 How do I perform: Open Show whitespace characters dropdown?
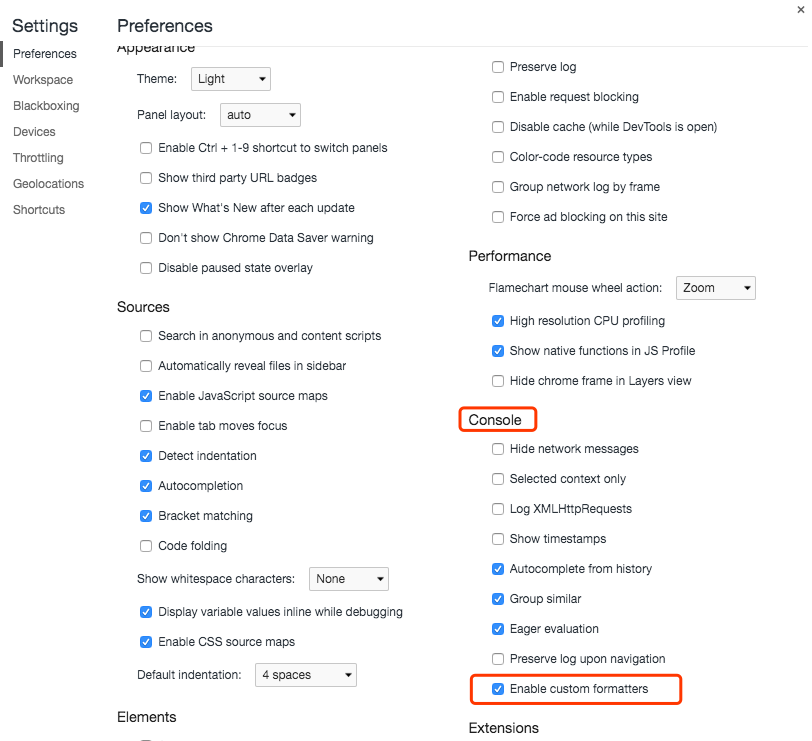click(349, 579)
